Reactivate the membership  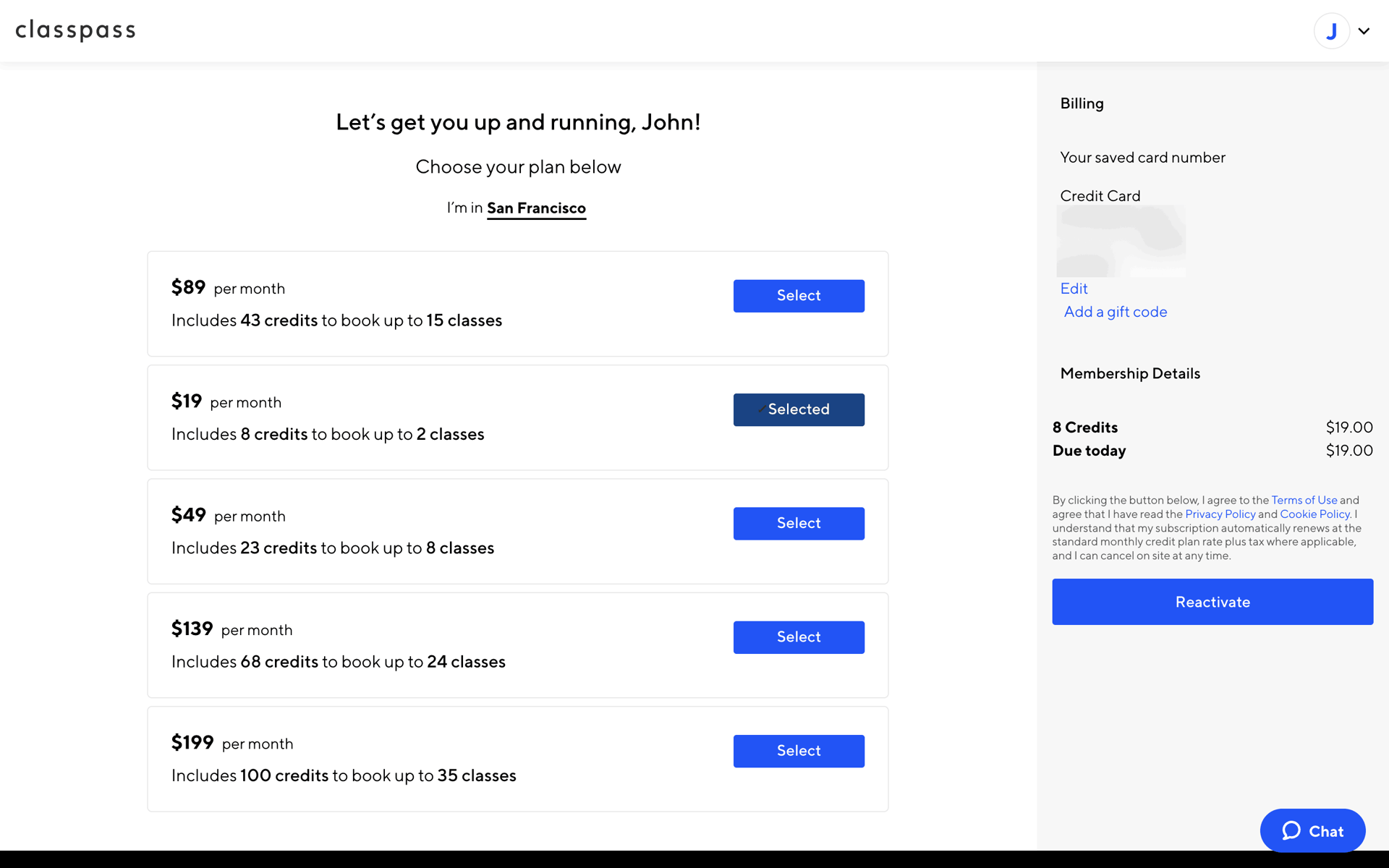tap(1212, 602)
